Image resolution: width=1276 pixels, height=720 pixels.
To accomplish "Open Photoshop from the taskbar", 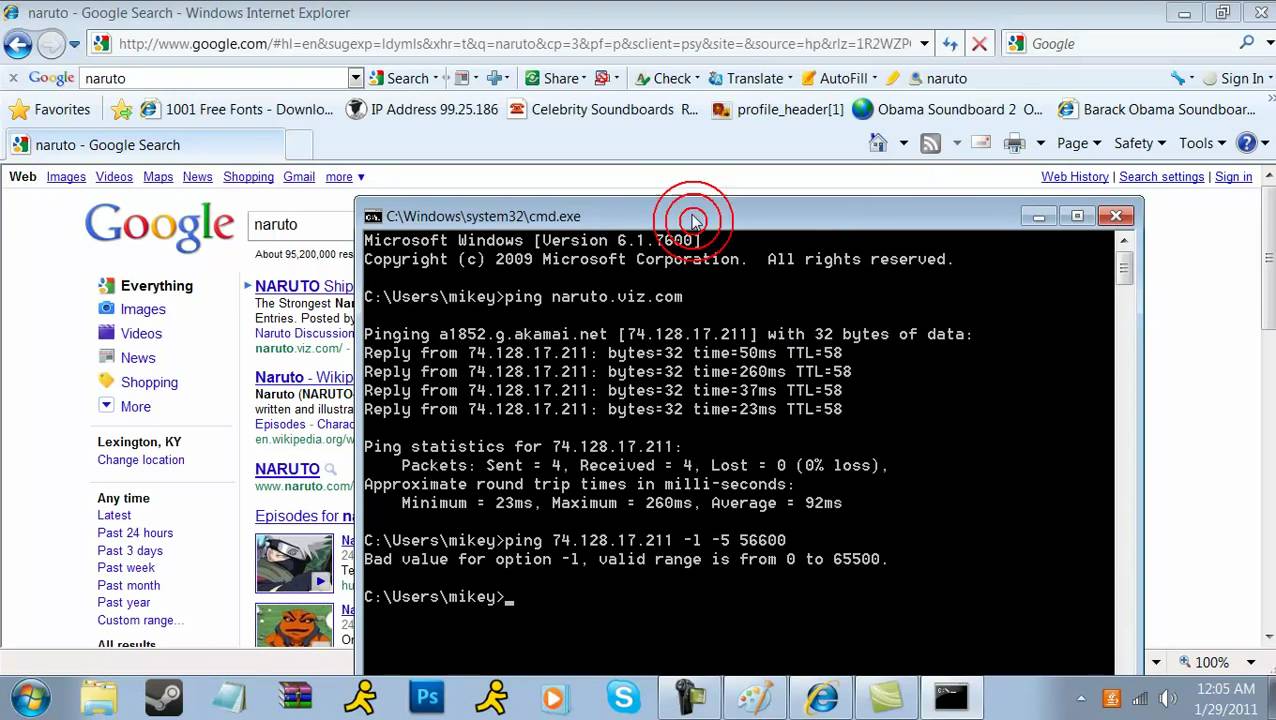I will pyautogui.click(x=427, y=696).
